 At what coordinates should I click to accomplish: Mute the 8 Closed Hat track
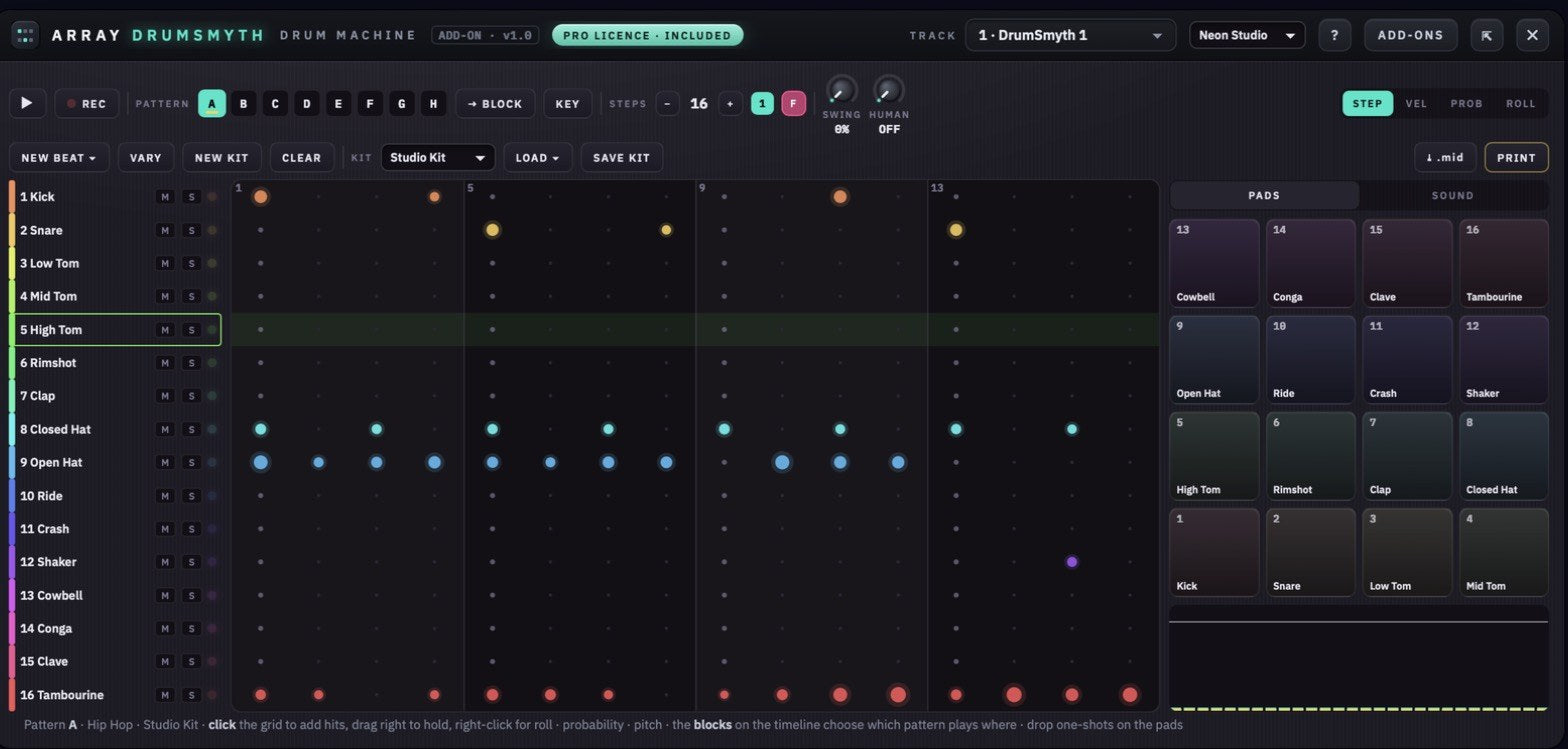pyautogui.click(x=165, y=429)
